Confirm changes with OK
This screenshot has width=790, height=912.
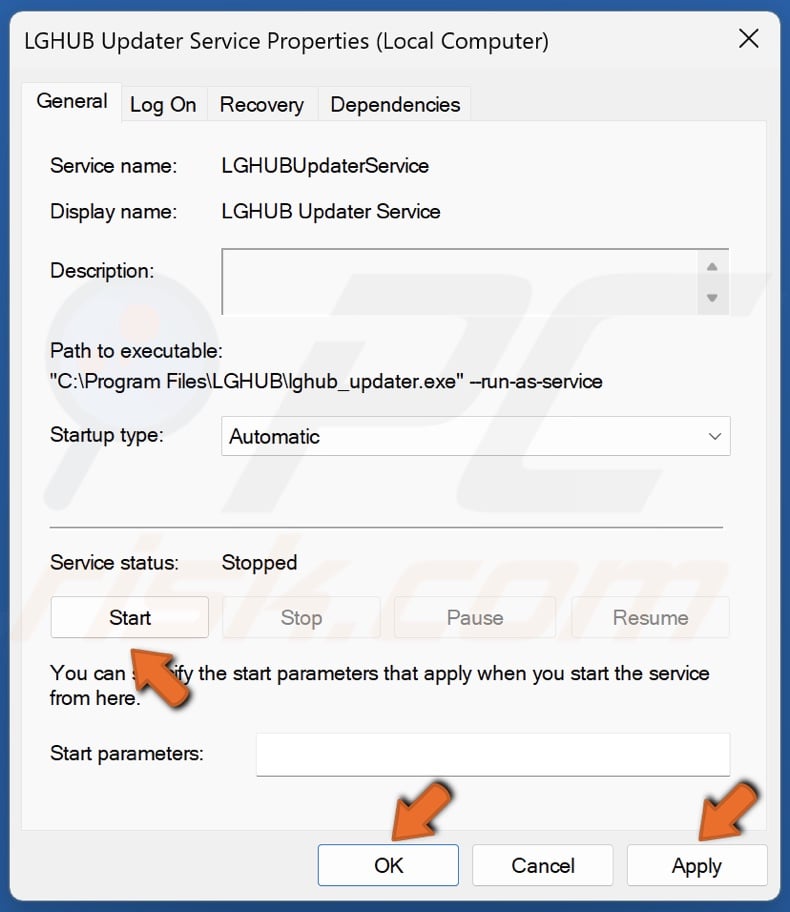tap(388, 865)
